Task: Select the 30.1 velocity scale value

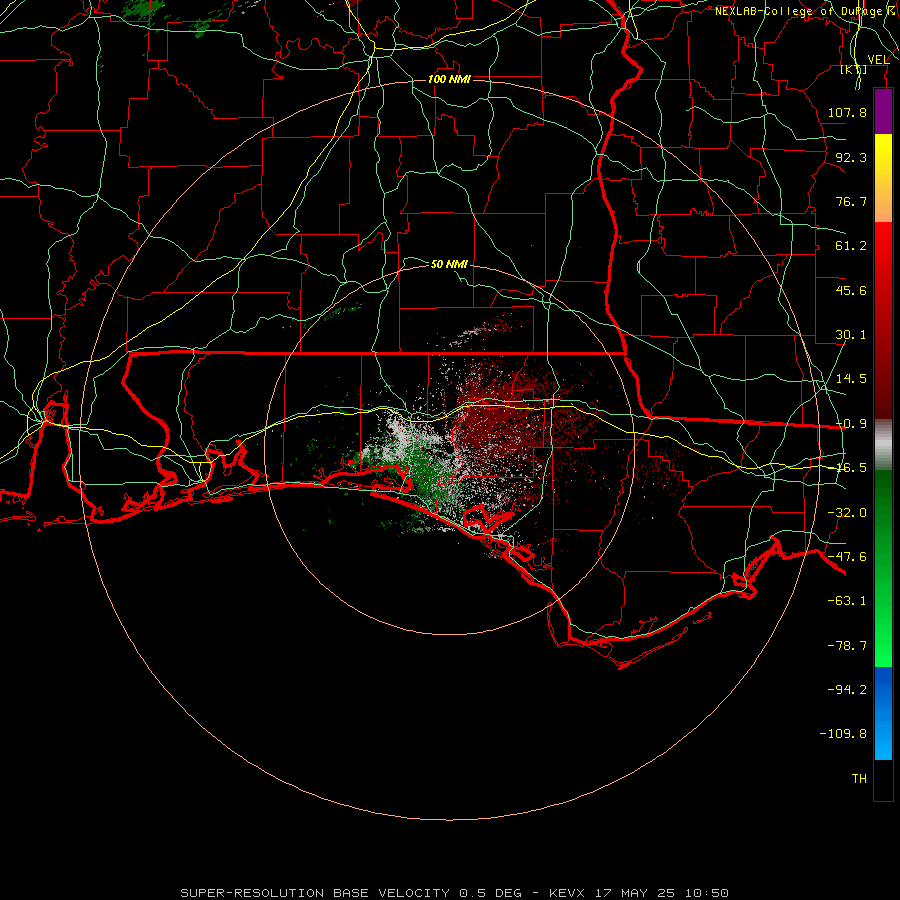Action: [x=851, y=335]
